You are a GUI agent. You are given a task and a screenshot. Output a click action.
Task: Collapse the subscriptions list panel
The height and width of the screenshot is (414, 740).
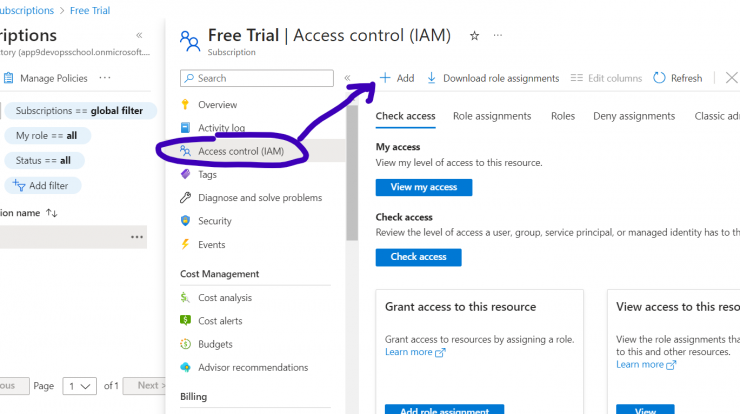[139, 35]
